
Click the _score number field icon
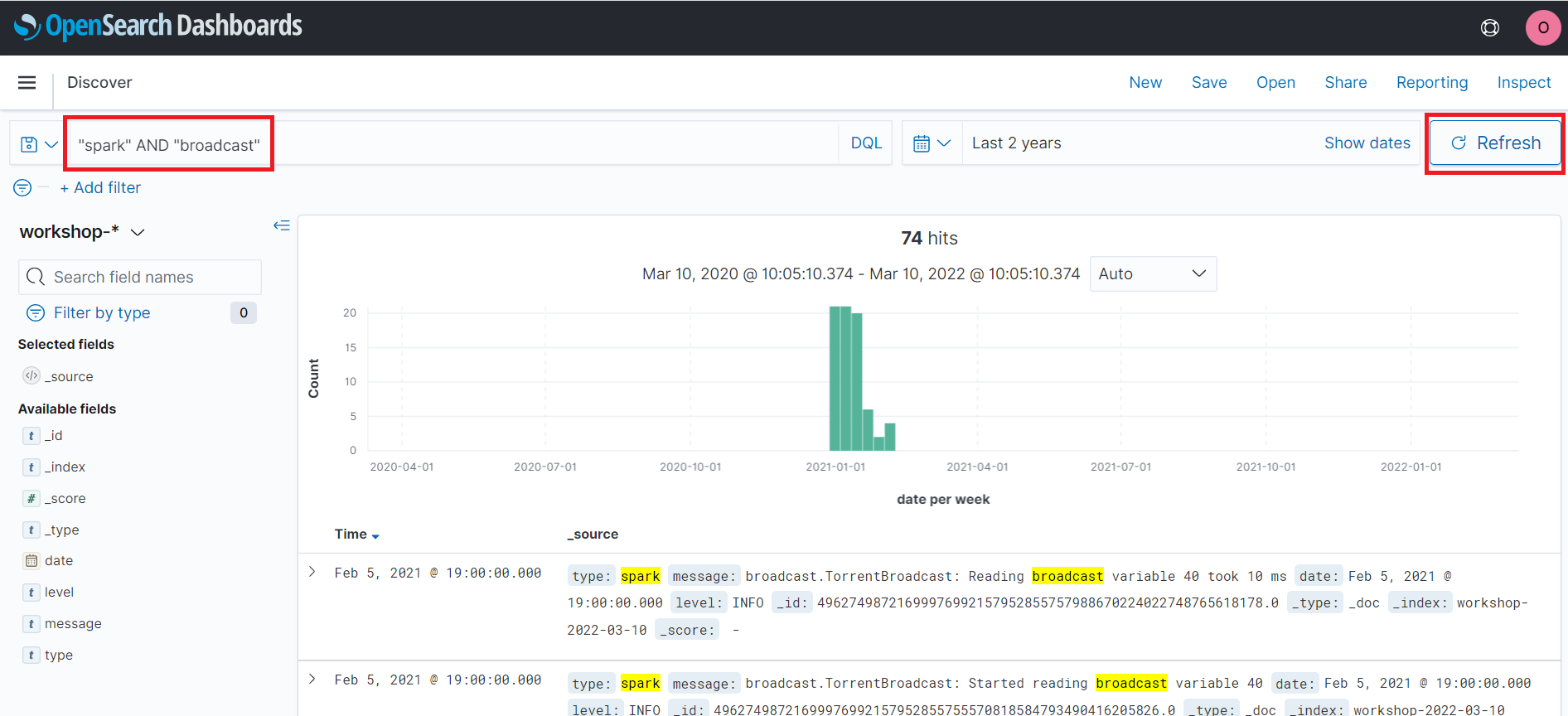pos(31,499)
